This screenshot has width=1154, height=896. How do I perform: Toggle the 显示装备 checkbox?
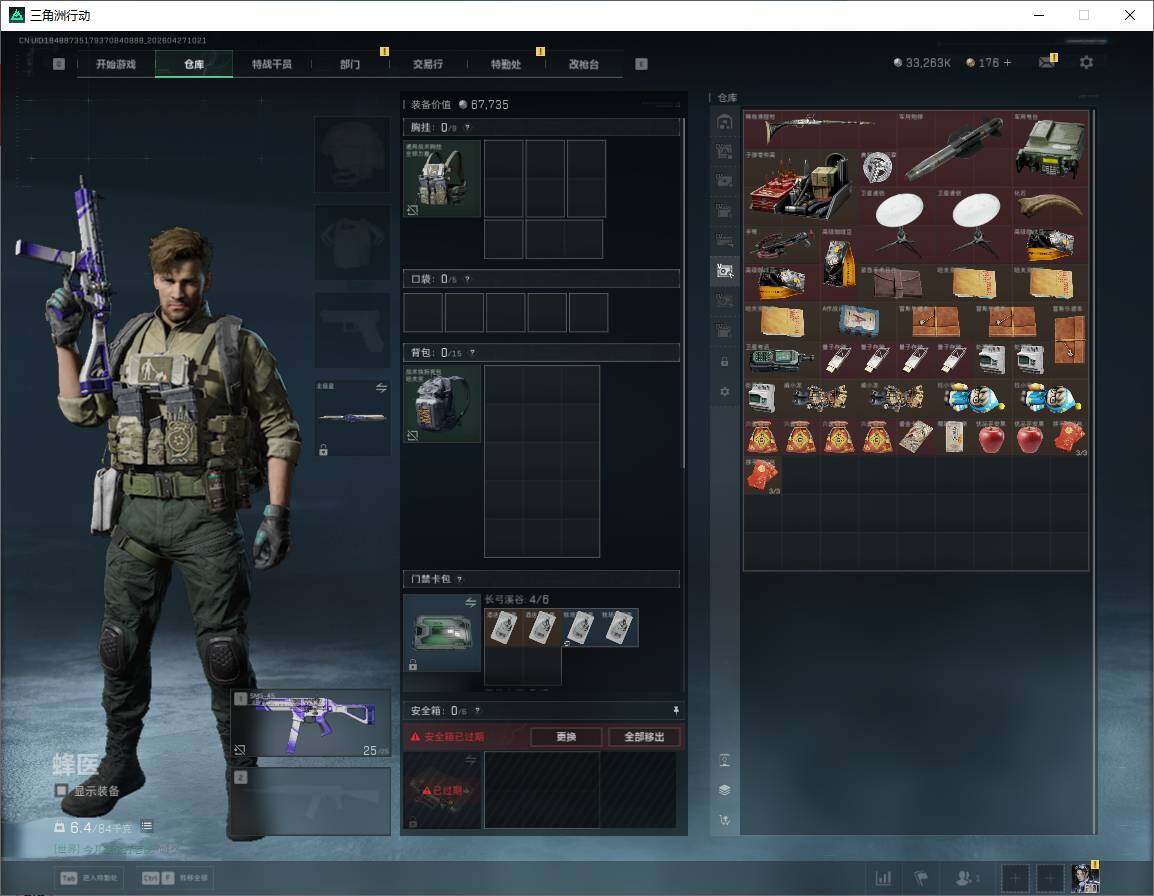click(62, 790)
